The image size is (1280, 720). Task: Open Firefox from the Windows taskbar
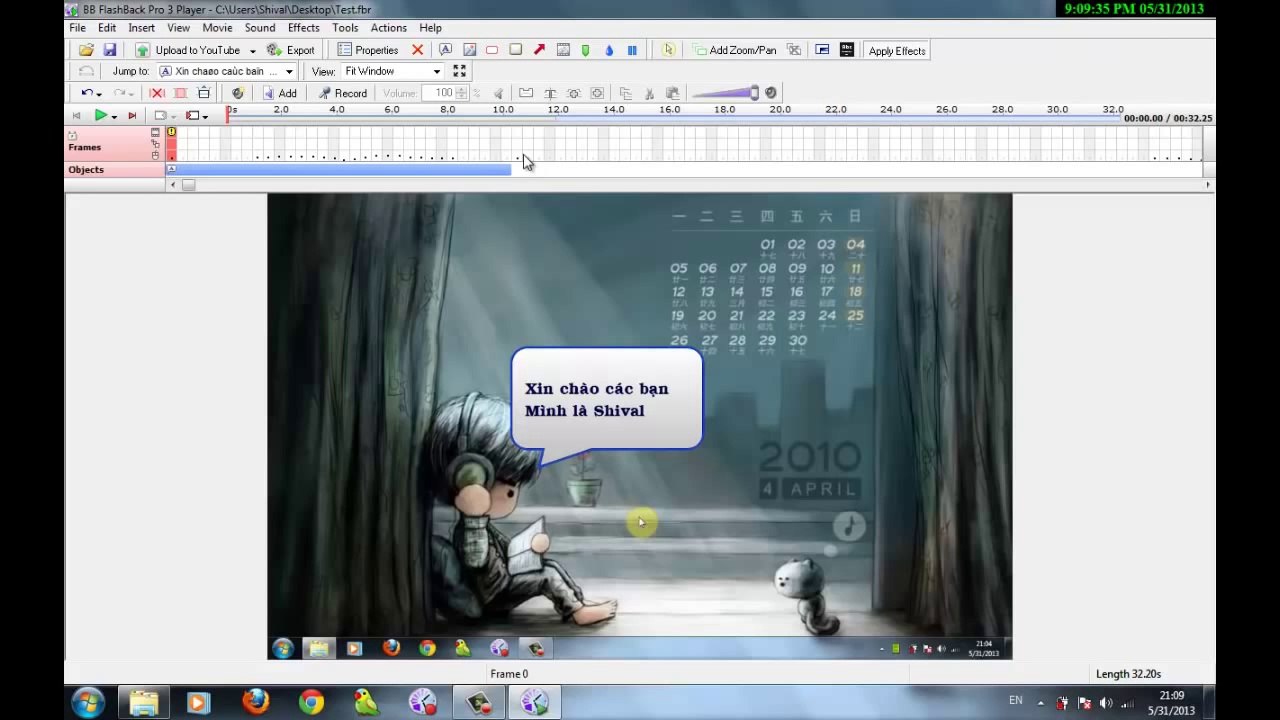click(x=256, y=702)
